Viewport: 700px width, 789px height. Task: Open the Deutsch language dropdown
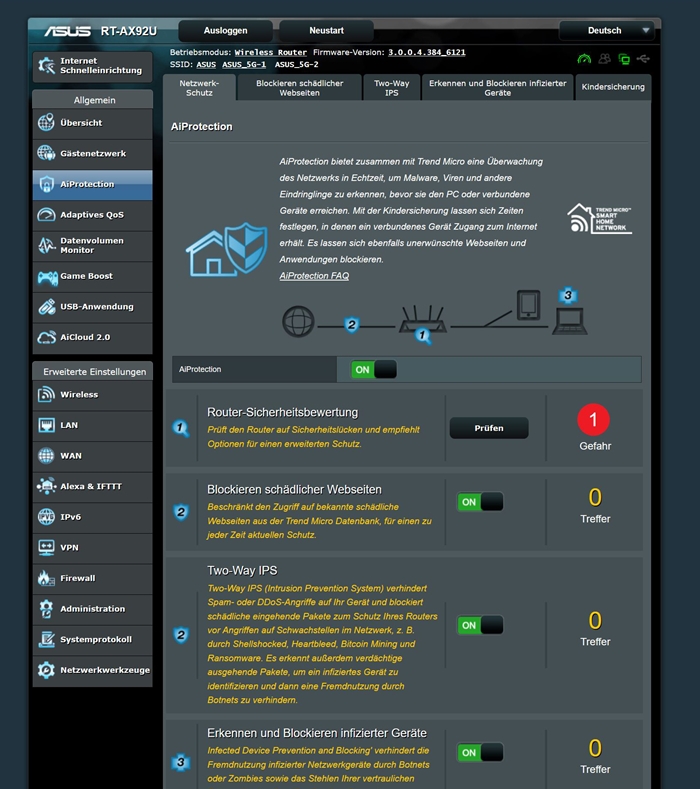[607, 31]
